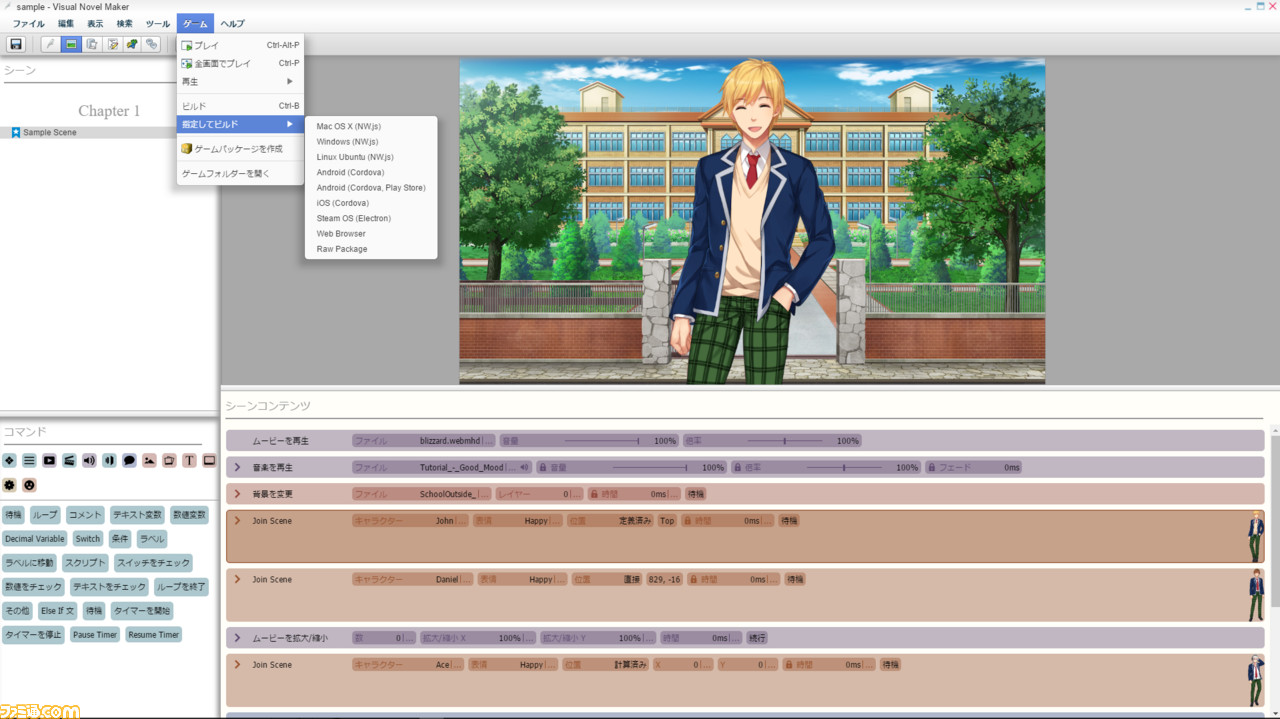The image size is (1280, 719).
Task: Toggle the time lock in John's Join Scene row
Action: 688,521
